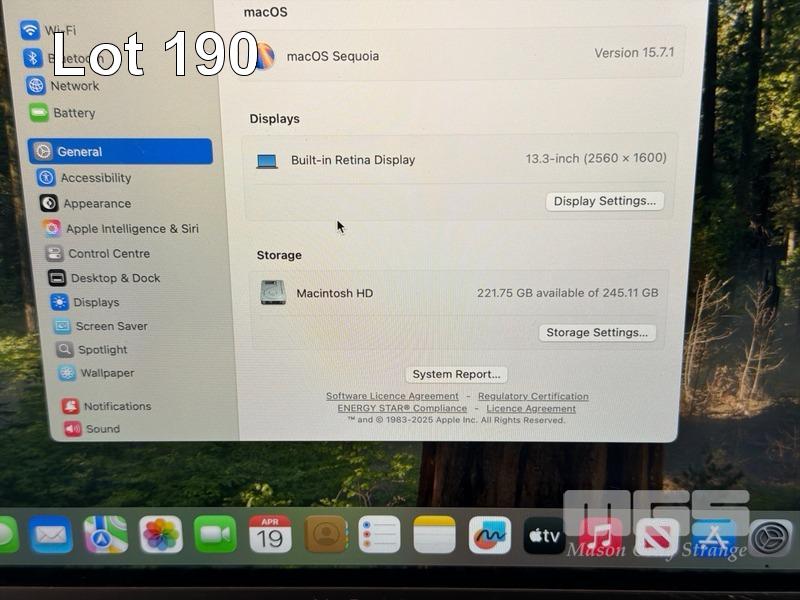Screen dimensions: 800x600
Task: Open Control Centre settings
Action: pyautogui.click(x=97, y=253)
